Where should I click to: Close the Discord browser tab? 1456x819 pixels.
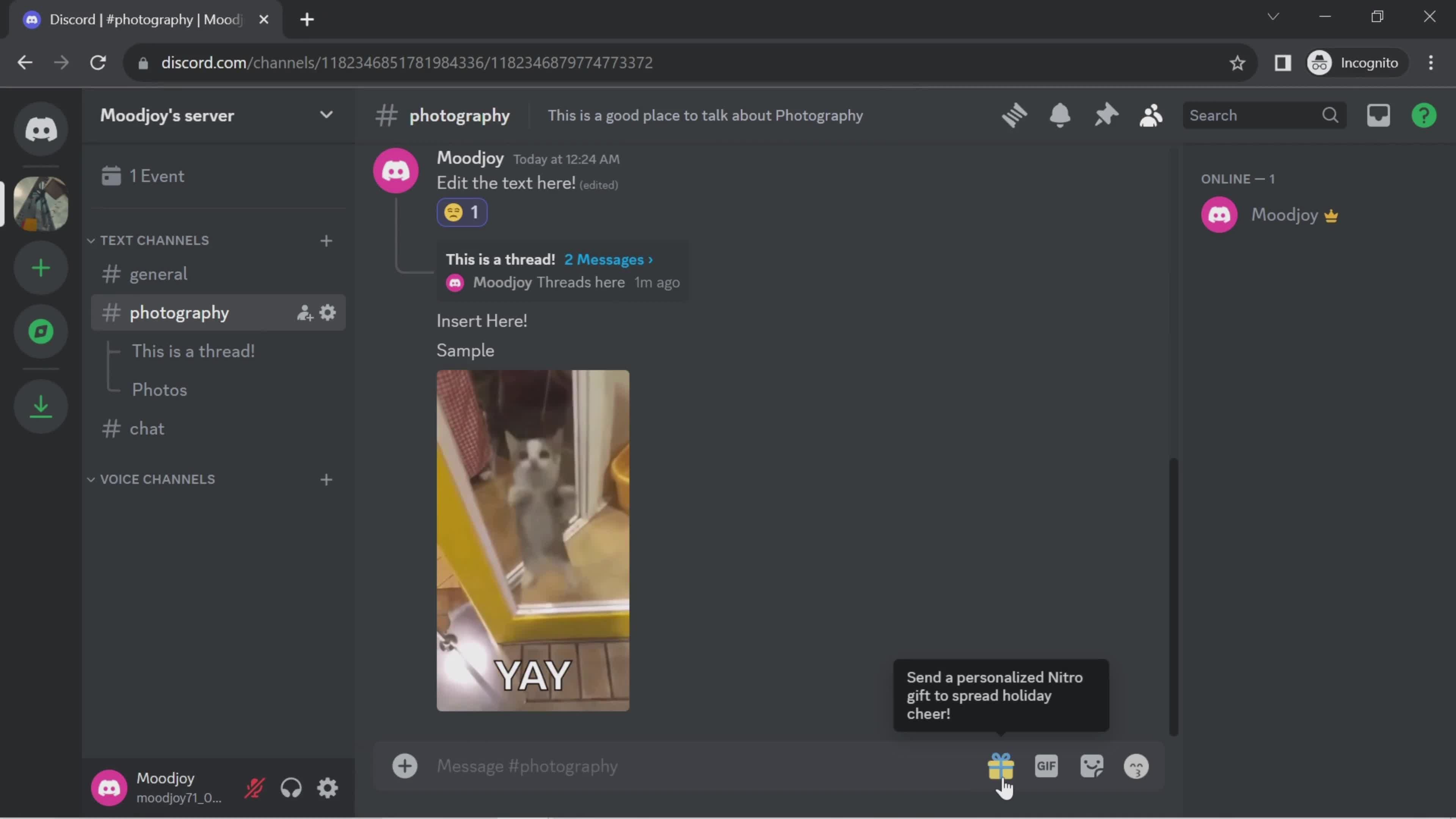(264, 20)
